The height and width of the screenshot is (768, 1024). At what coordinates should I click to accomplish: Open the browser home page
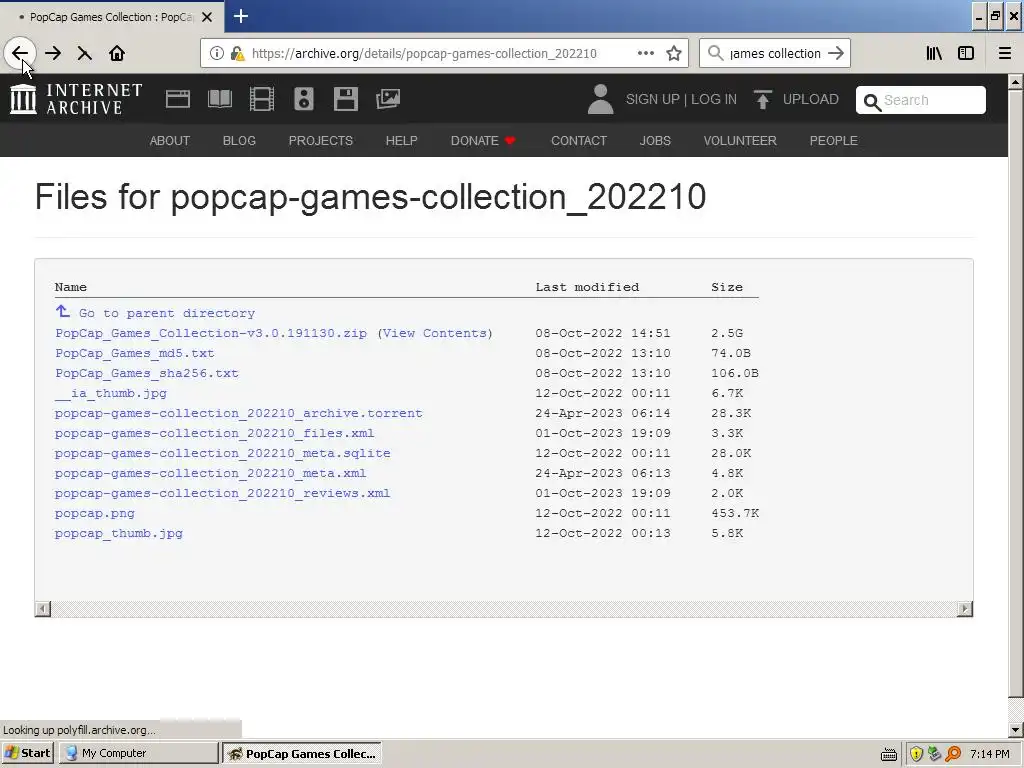point(117,54)
